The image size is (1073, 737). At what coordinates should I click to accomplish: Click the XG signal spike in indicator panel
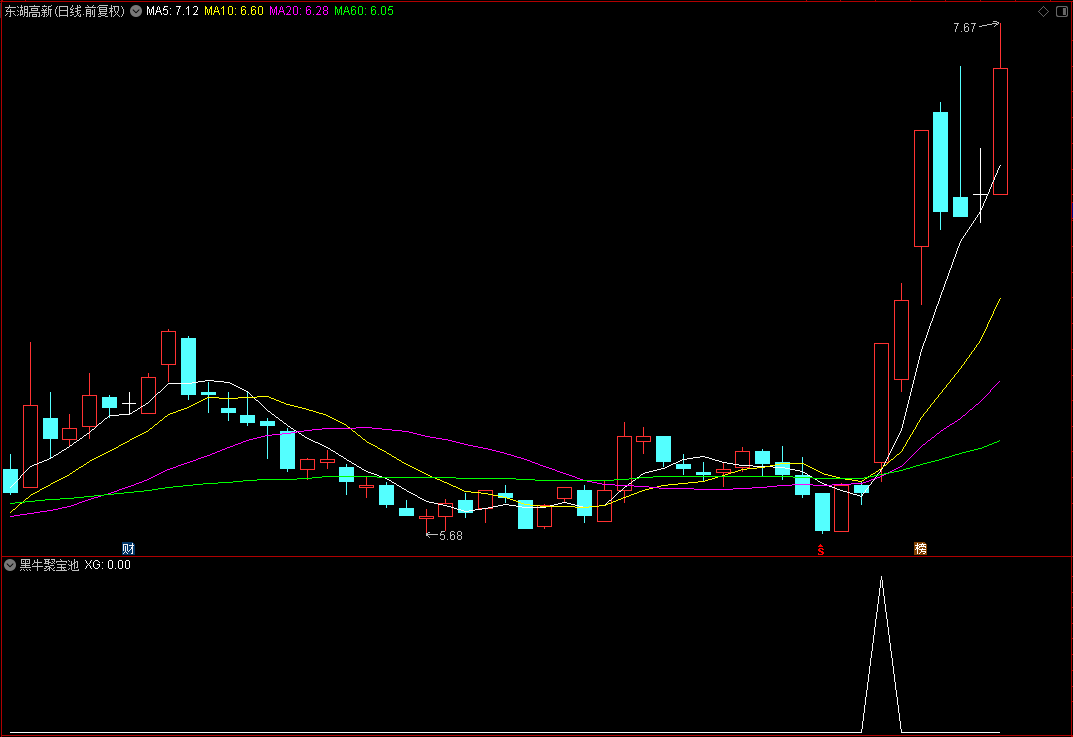click(x=881, y=654)
